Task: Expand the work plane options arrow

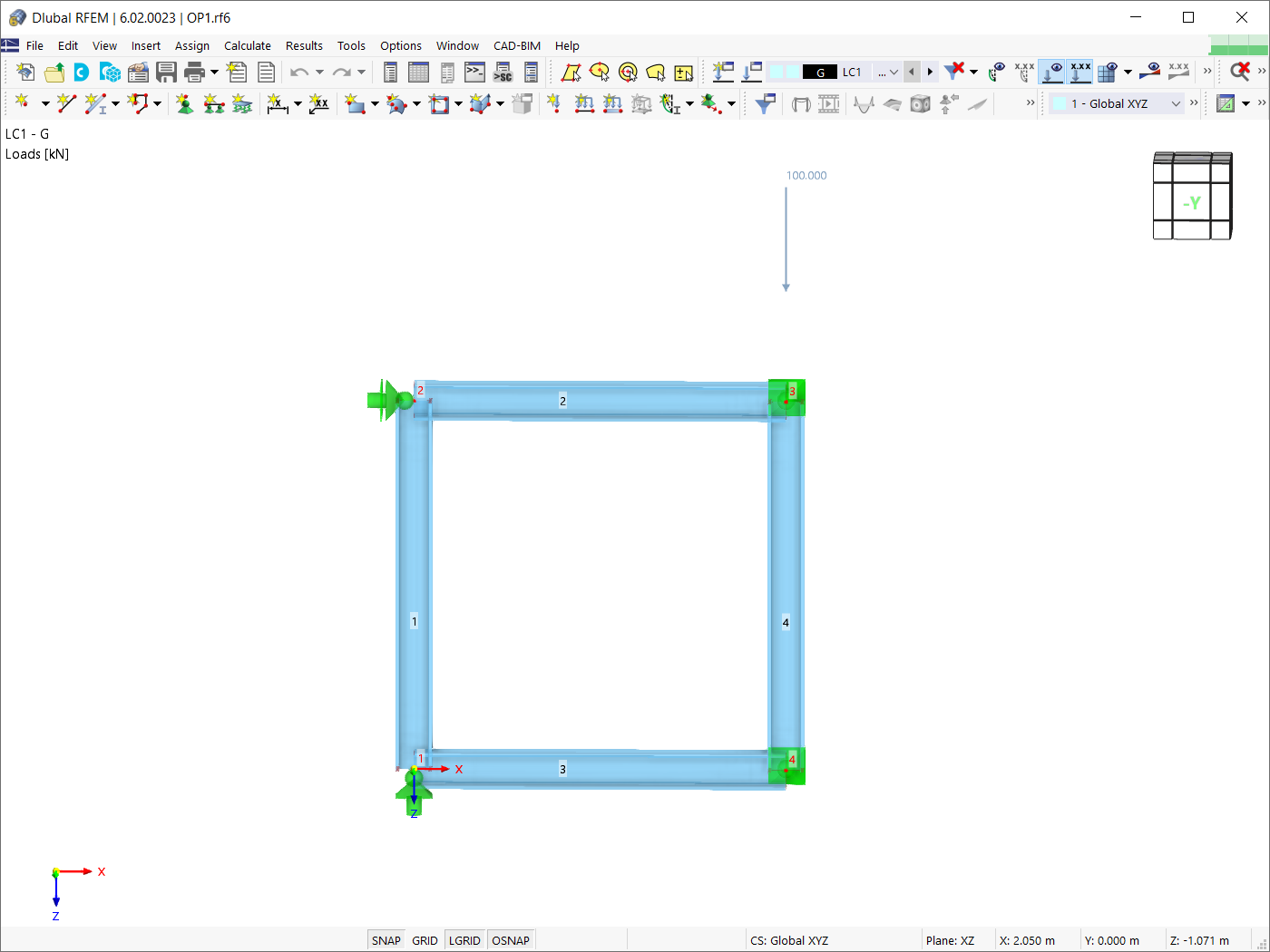Action: coord(1246,103)
